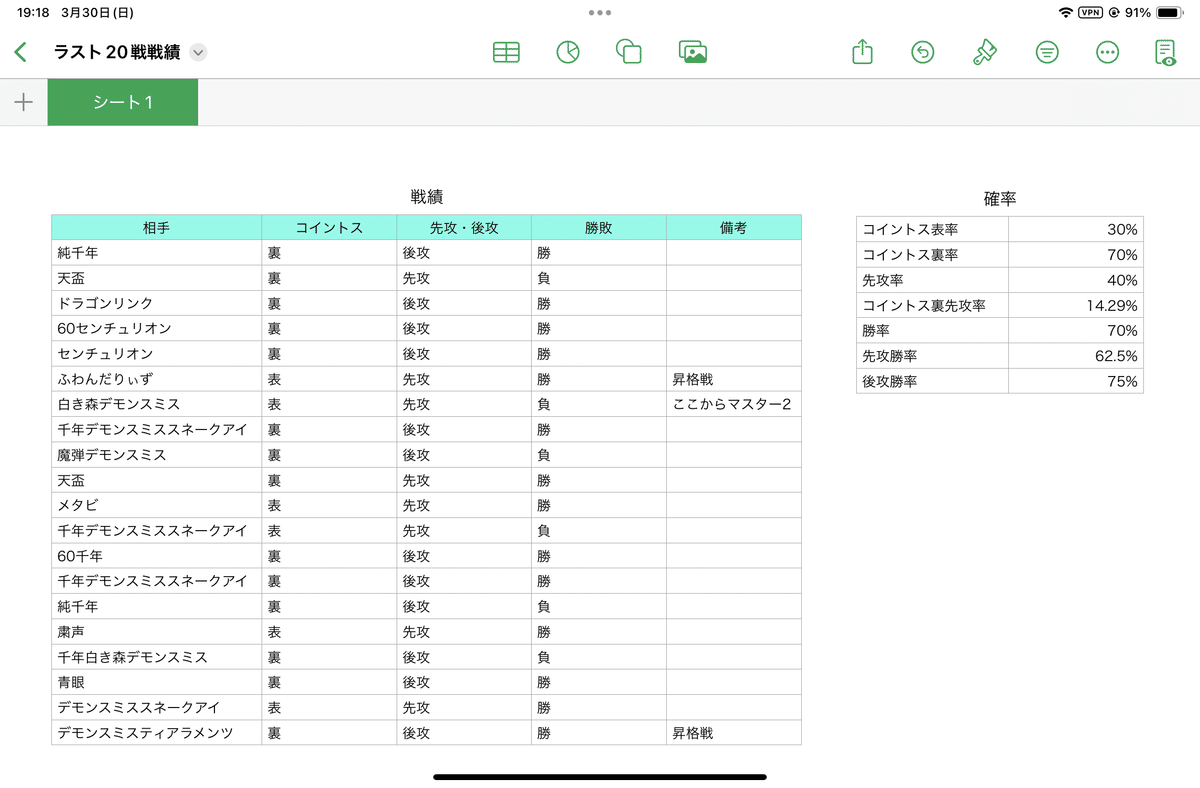Open the insert media photo icon
The width and height of the screenshot is (1200, 788).
(692, 53)
